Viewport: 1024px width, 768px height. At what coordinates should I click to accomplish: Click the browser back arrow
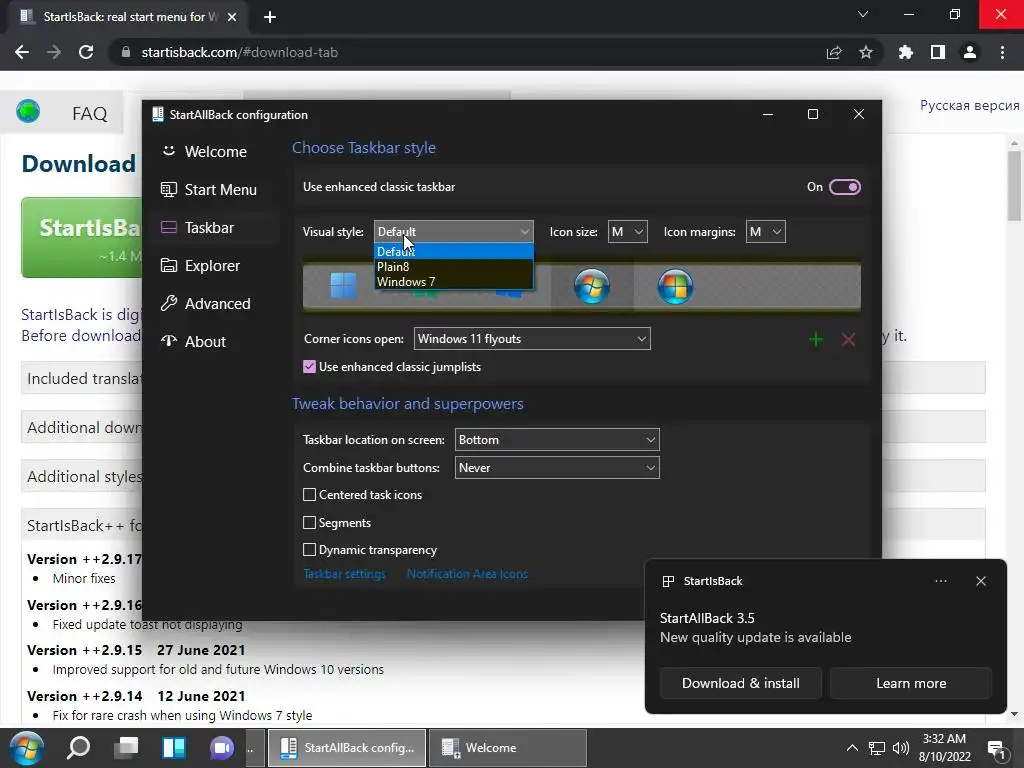point(22,52)
